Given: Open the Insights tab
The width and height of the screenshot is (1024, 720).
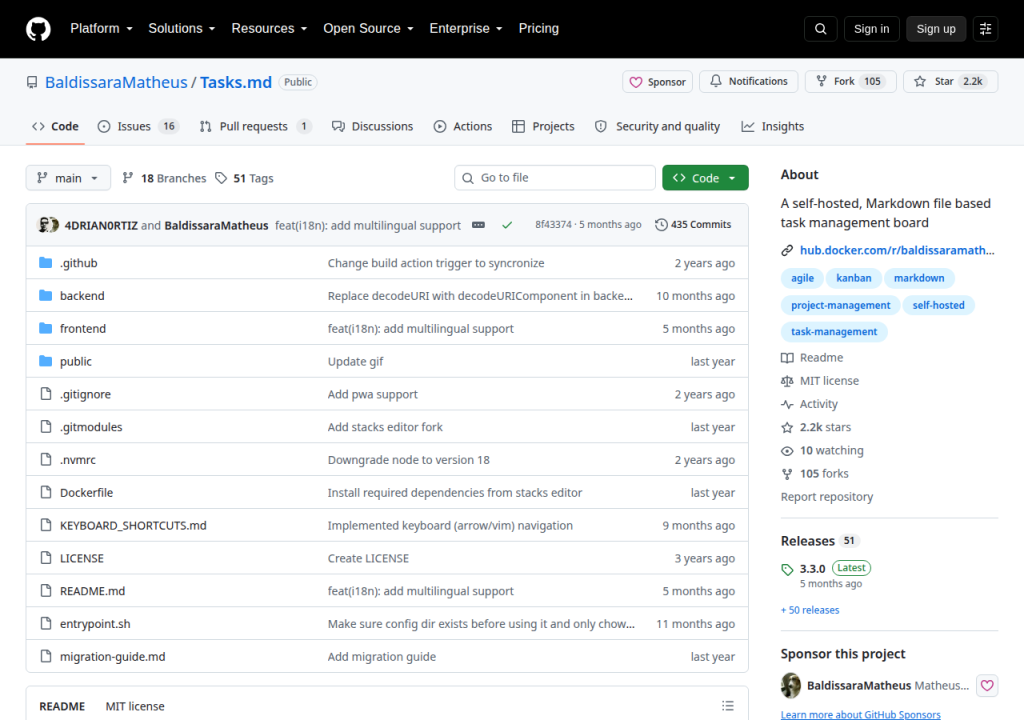Looking at the screenshot, I should [773, 126].
